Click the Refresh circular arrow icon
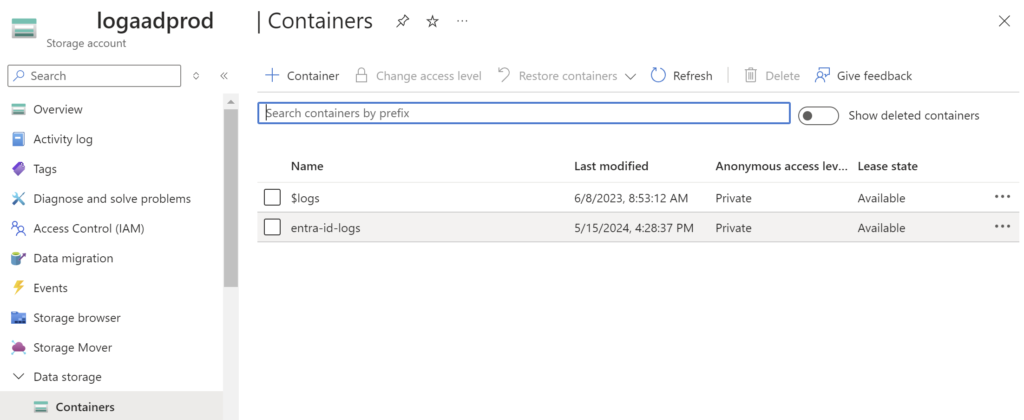This screenshot has height=420, width=1024. (x=658, y=76)
